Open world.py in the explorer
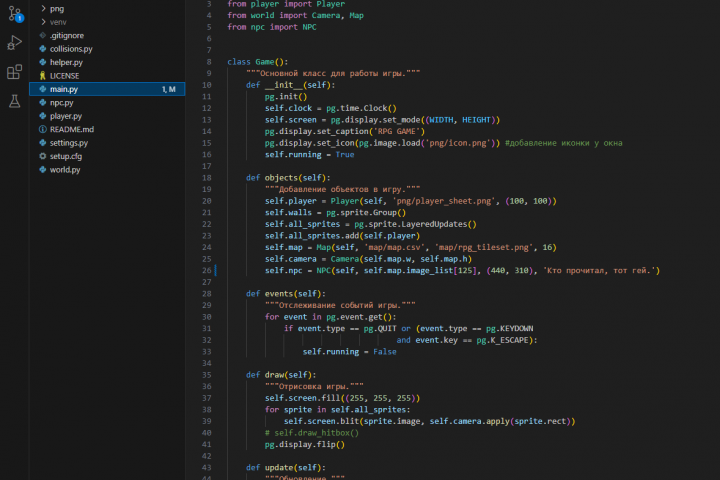 coord(65,169)
